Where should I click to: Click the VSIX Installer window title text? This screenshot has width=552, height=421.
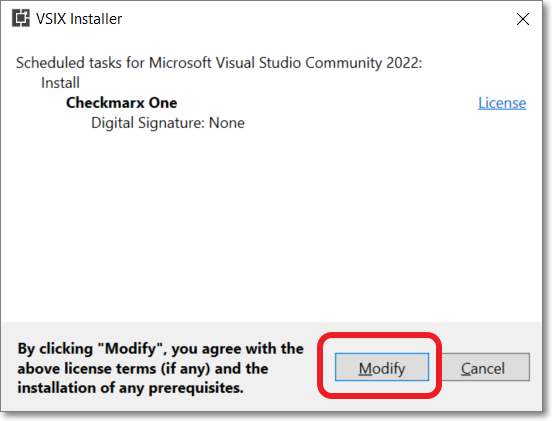[x=79, y=19]
